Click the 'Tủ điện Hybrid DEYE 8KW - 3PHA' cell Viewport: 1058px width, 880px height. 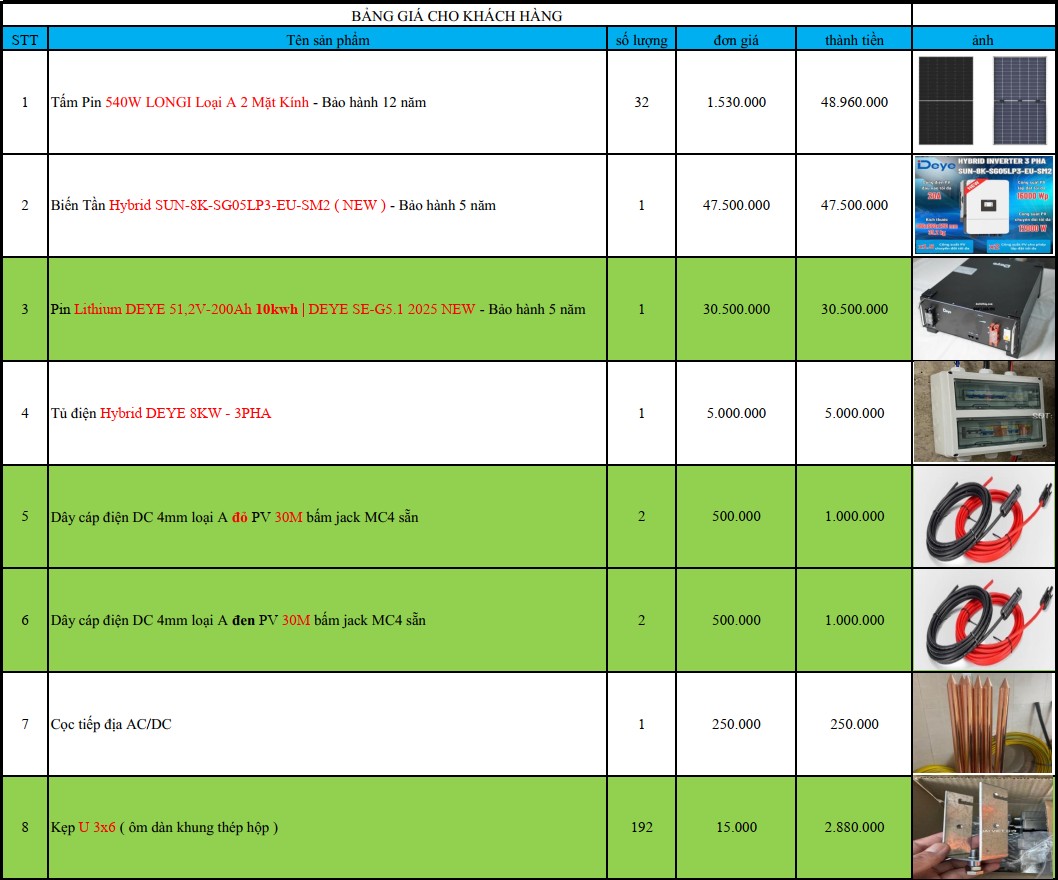coord(328,413)
